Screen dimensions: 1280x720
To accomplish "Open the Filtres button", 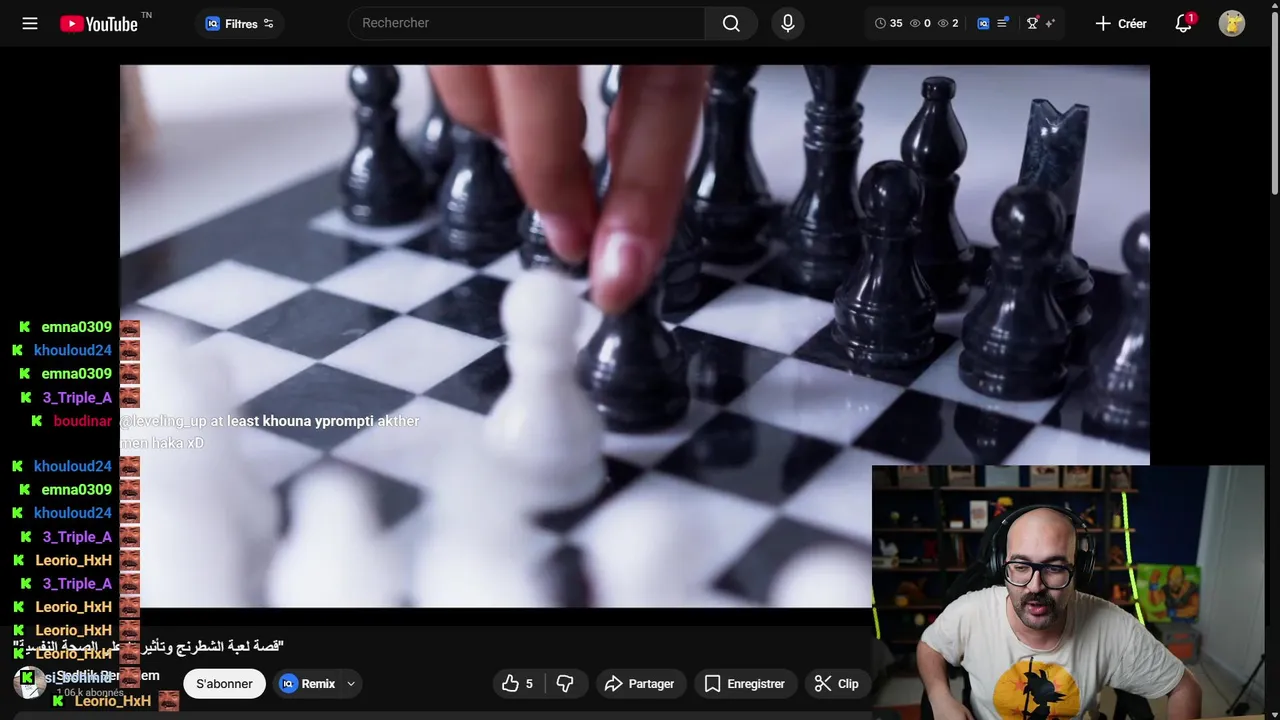I will (x=240, y=23).
